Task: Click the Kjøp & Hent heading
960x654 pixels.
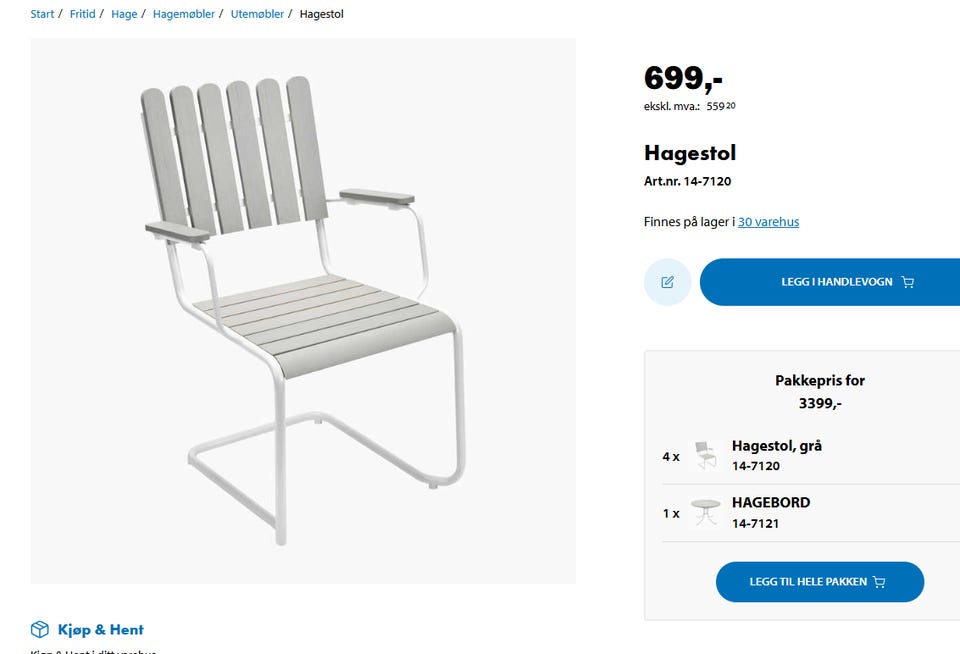Action: click(x=100, y=629)
